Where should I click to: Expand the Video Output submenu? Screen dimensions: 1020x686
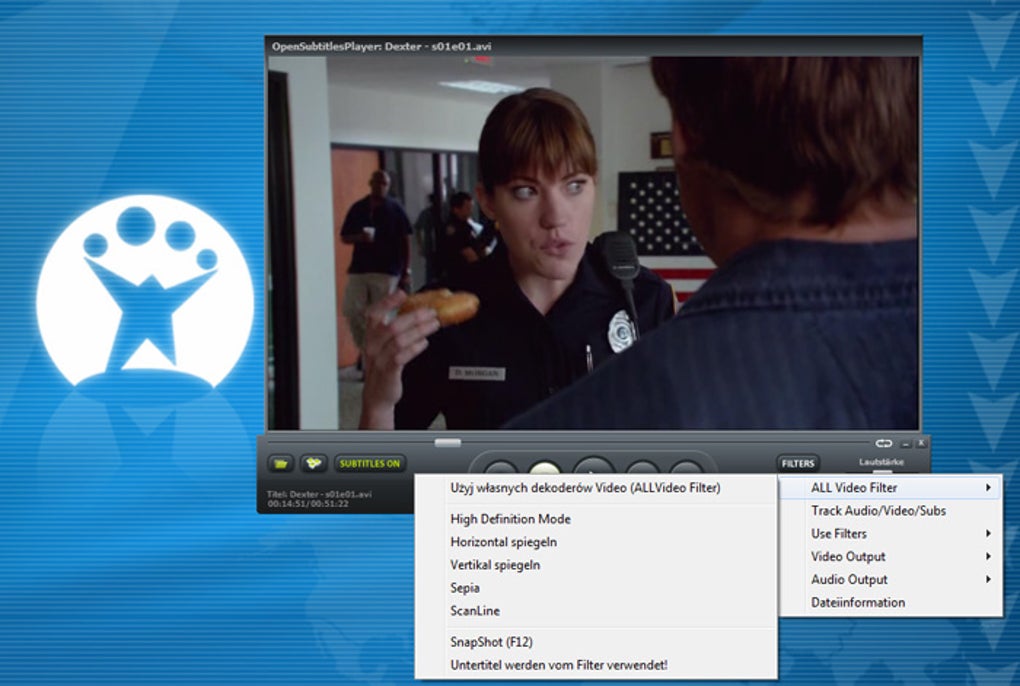click(891, 557)
